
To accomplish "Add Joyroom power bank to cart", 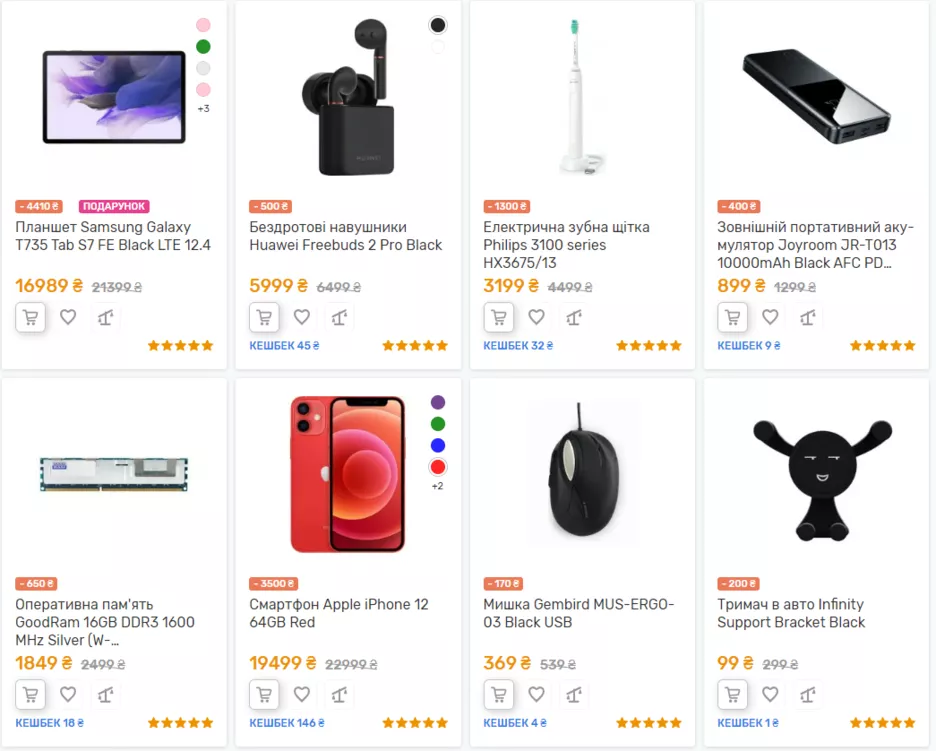I will [x=733, y=317].
